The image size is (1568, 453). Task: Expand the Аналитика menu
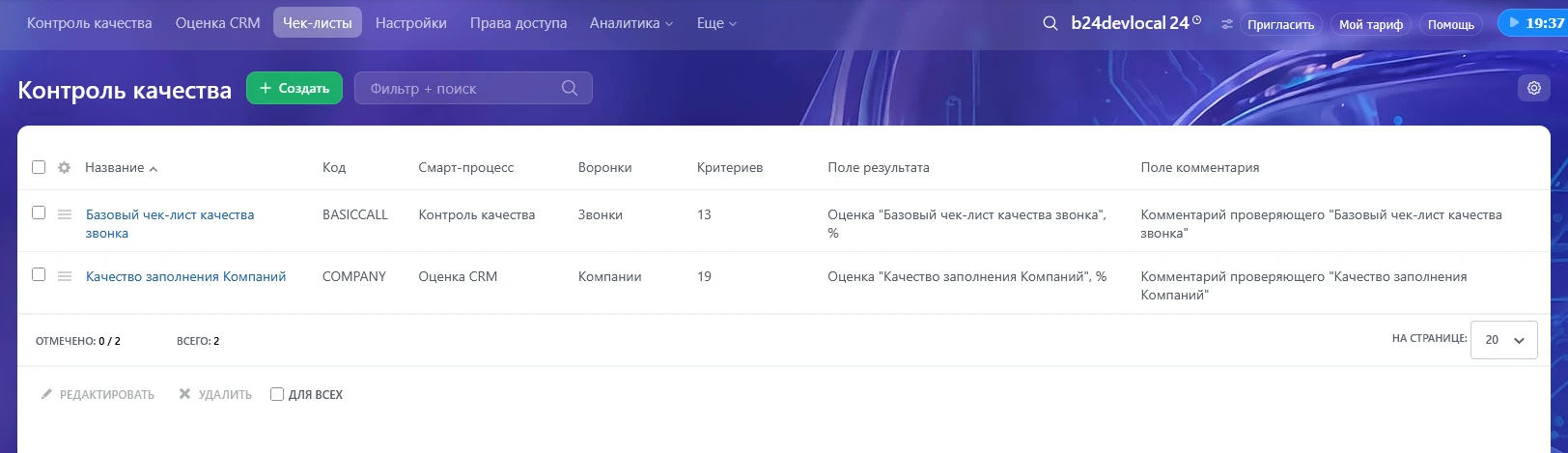point(631,23)
